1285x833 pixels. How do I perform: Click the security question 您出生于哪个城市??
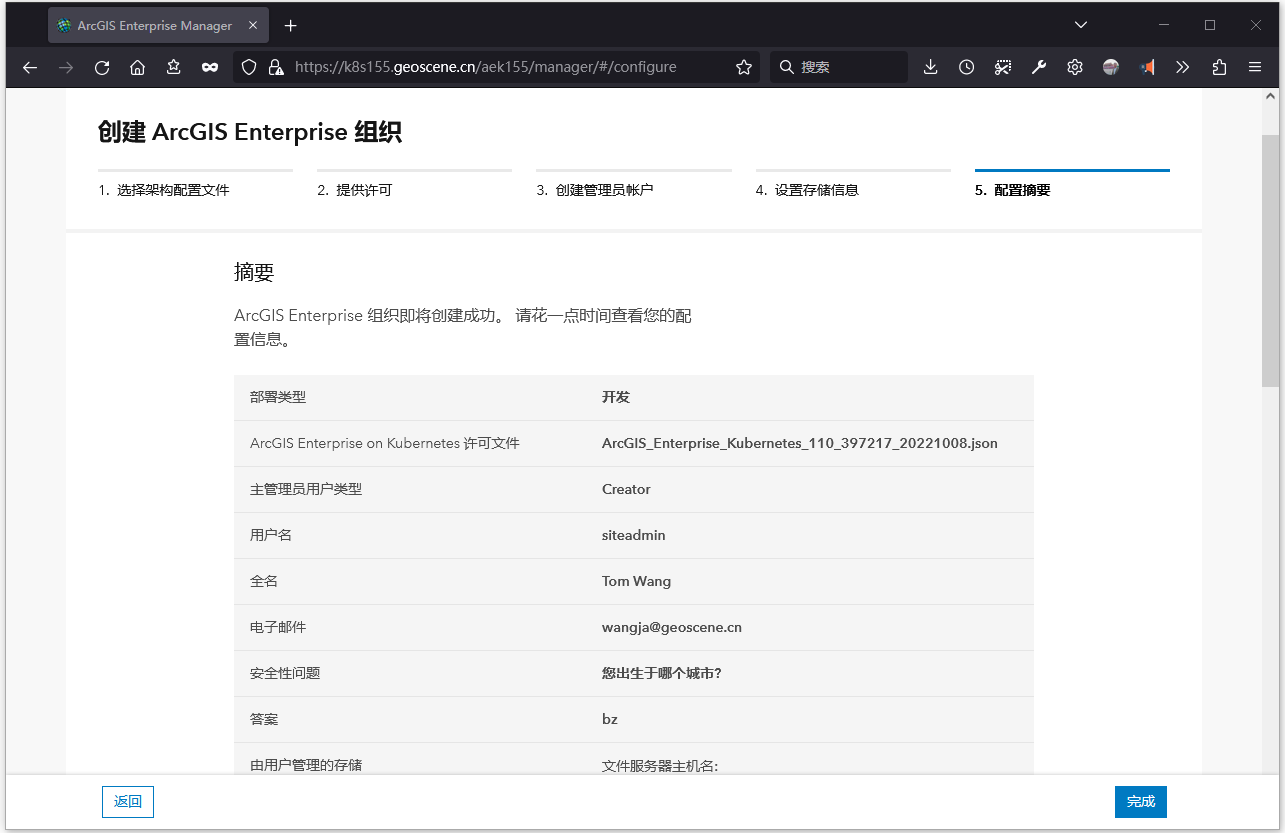tap(662, 673)
